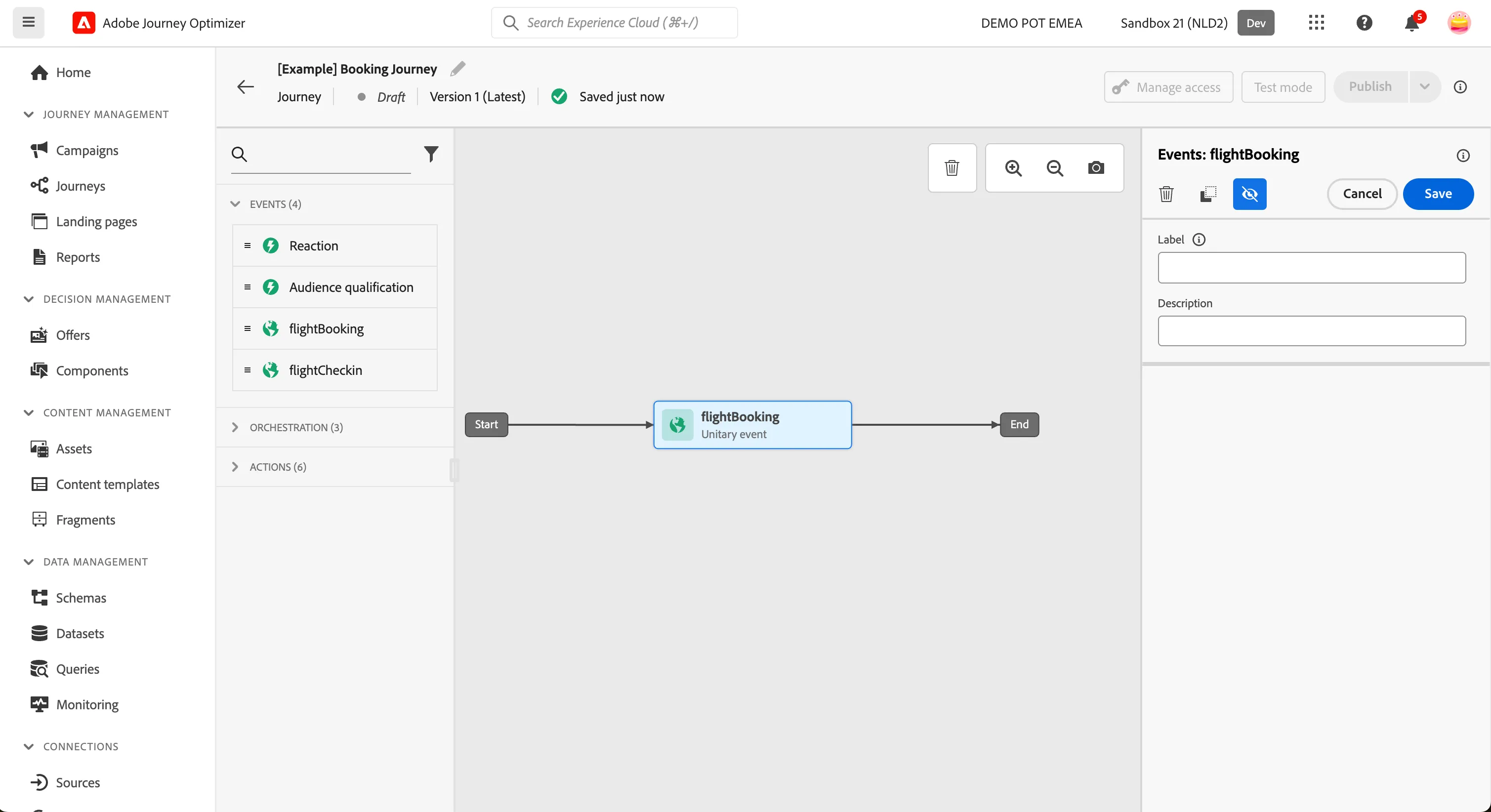Copy the flightBooking activity structure
Image resolution: width=1491 pixels, height=812 pixels.
point(1208,194)
